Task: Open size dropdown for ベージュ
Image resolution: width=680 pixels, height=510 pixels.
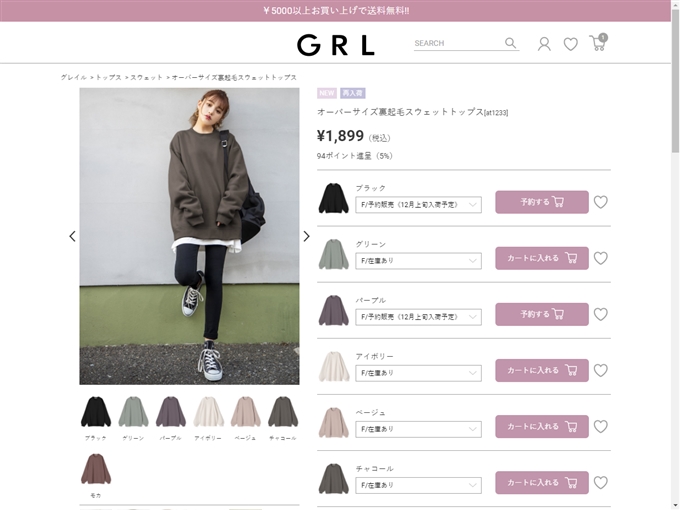Action: point(418,429)
